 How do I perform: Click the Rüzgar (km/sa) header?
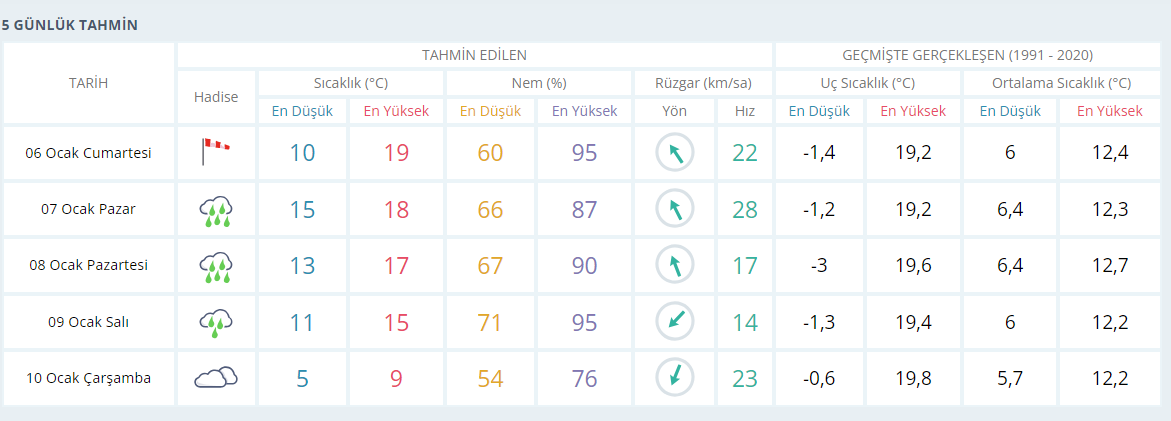(x=703, y=83)
